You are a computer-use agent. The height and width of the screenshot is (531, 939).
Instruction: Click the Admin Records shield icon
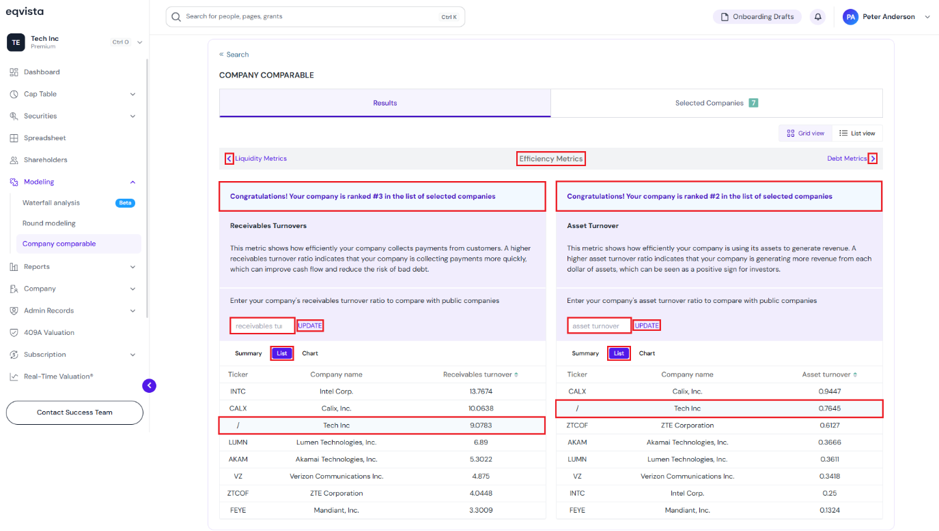[x=14, y=311]
